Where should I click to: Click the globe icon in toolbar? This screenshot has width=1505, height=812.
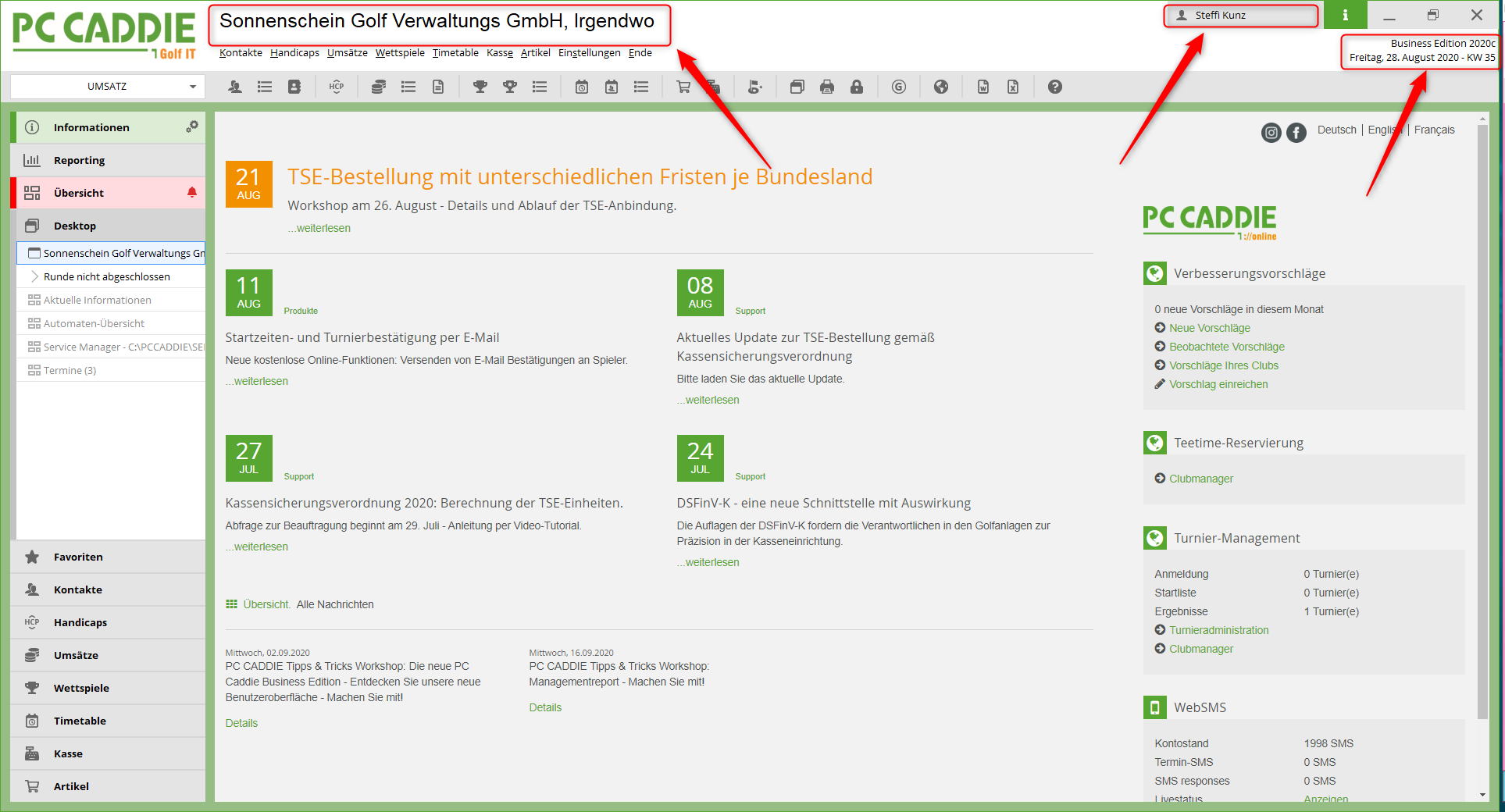941,87
